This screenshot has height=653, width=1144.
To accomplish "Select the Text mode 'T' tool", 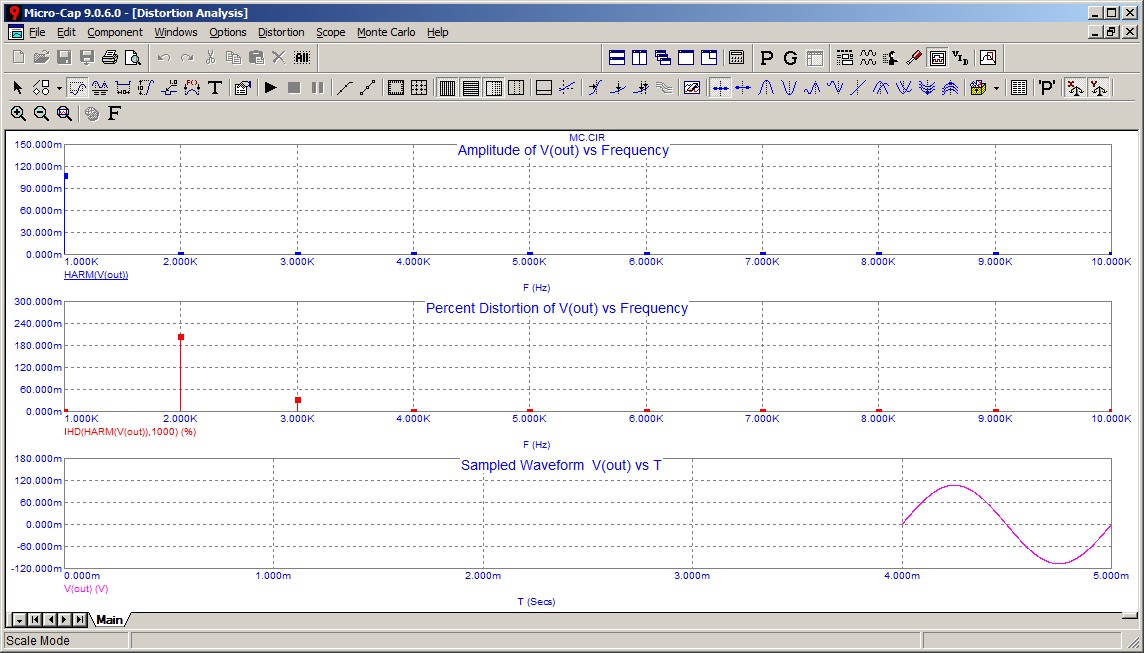I will pos(215,88).
